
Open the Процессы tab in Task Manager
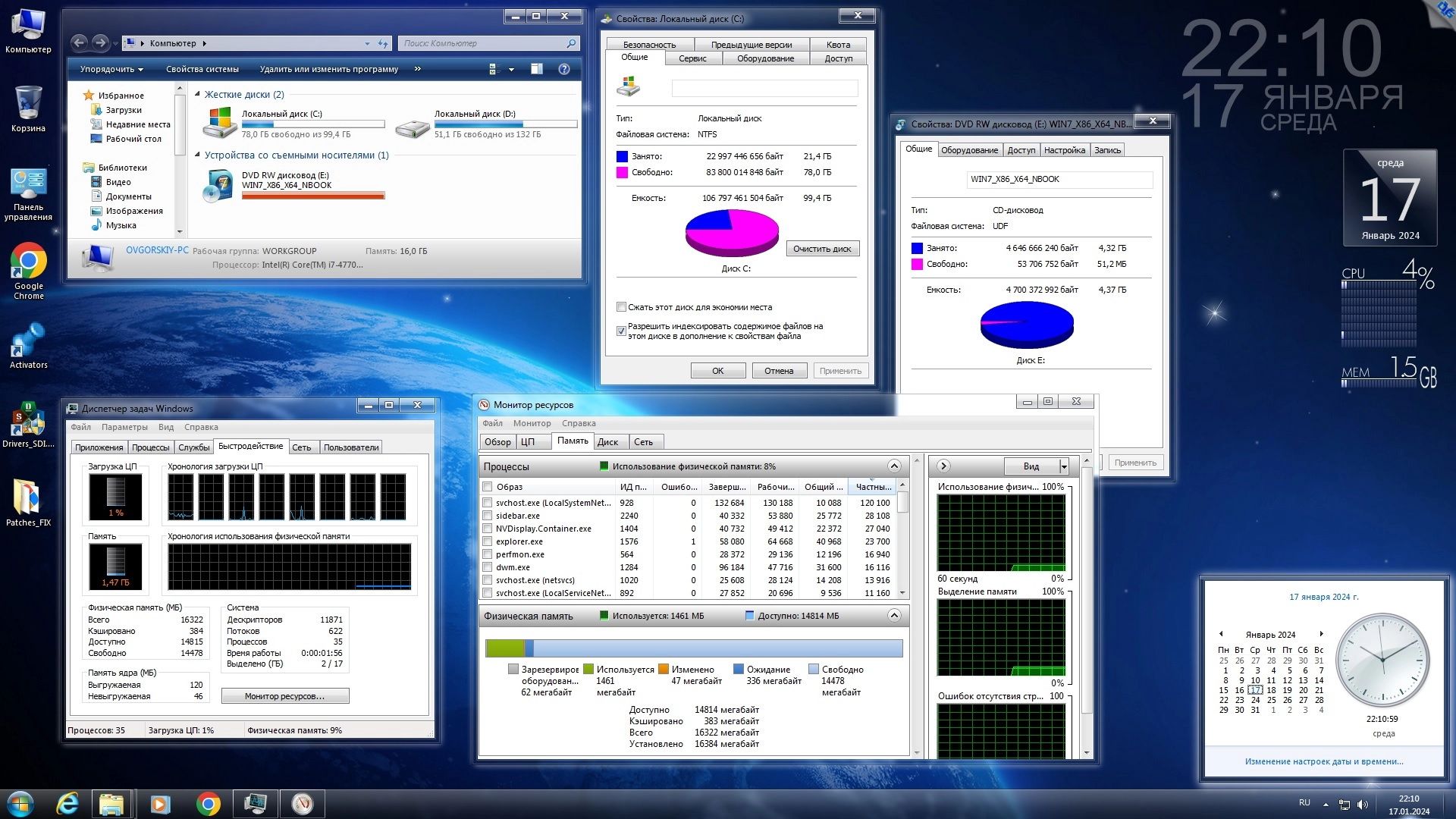click(x=150, y=447)
